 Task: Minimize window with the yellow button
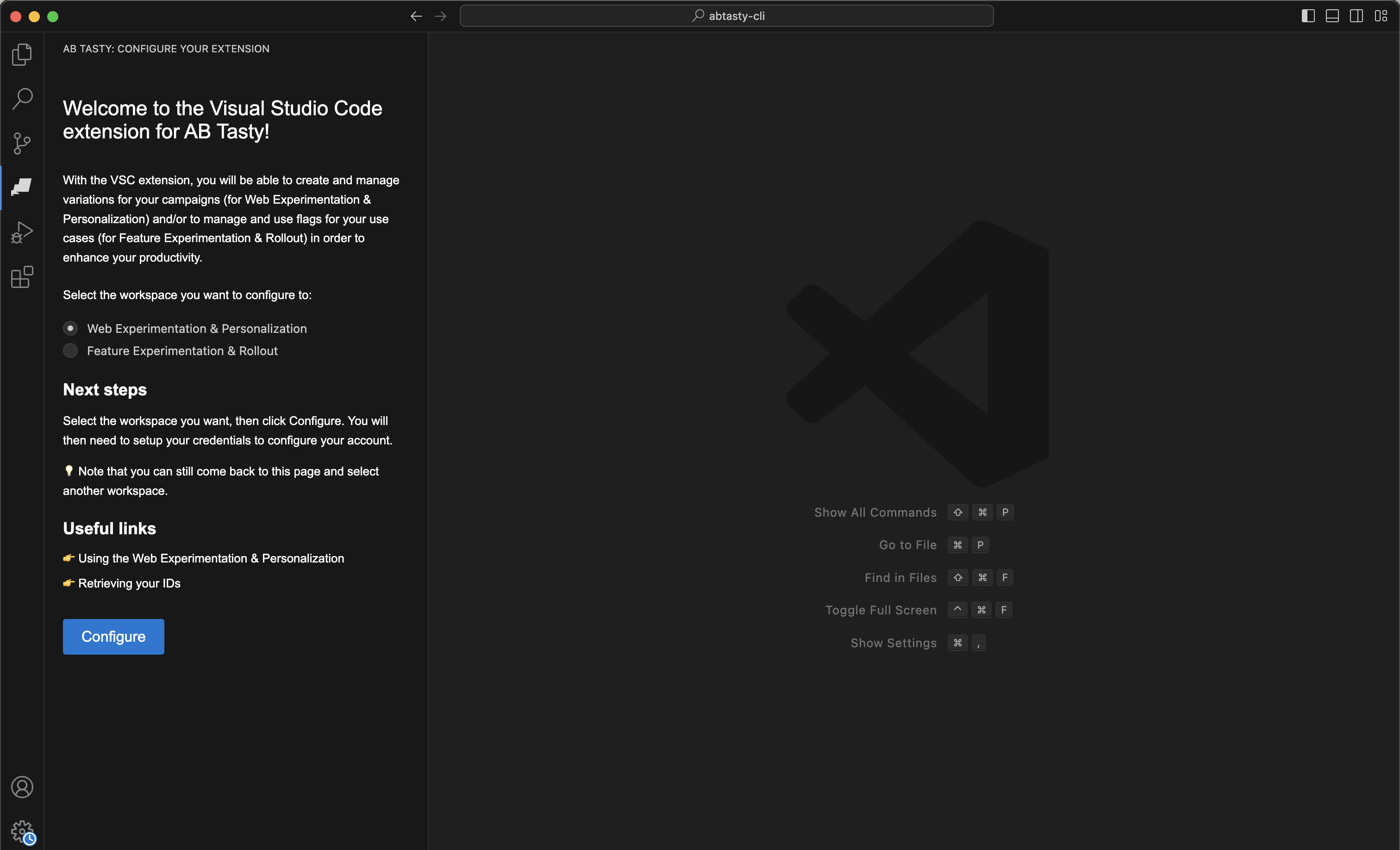(34, 17)
